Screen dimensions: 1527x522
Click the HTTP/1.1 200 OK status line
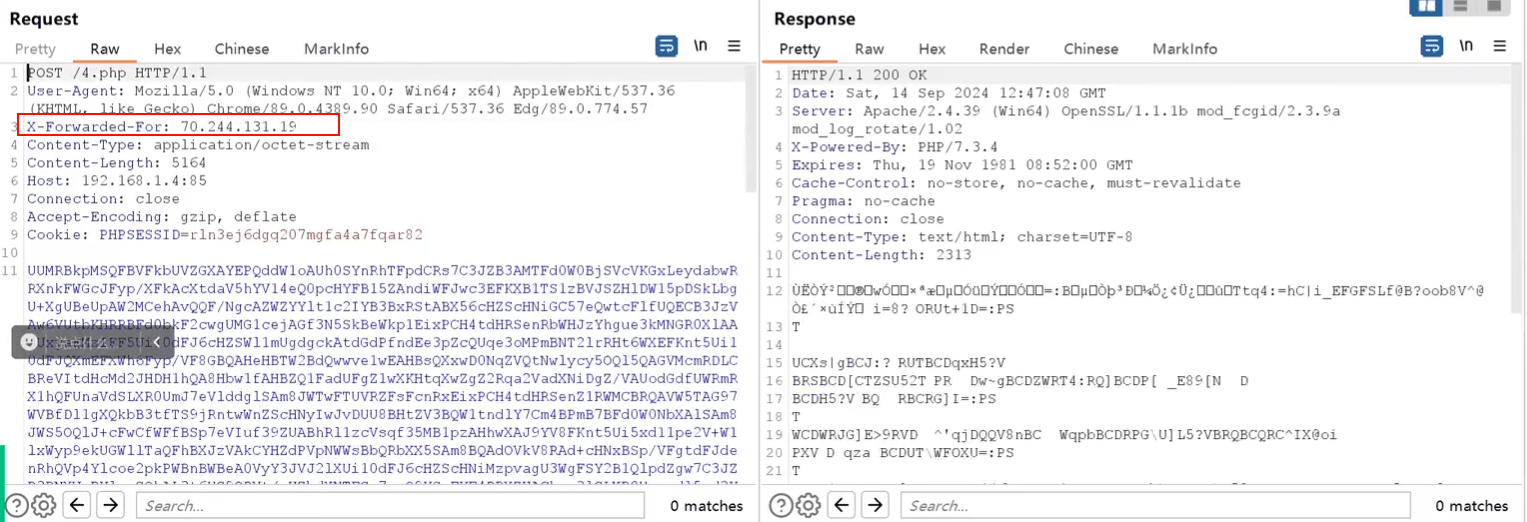pyautogui.click(x=859, y=75)
